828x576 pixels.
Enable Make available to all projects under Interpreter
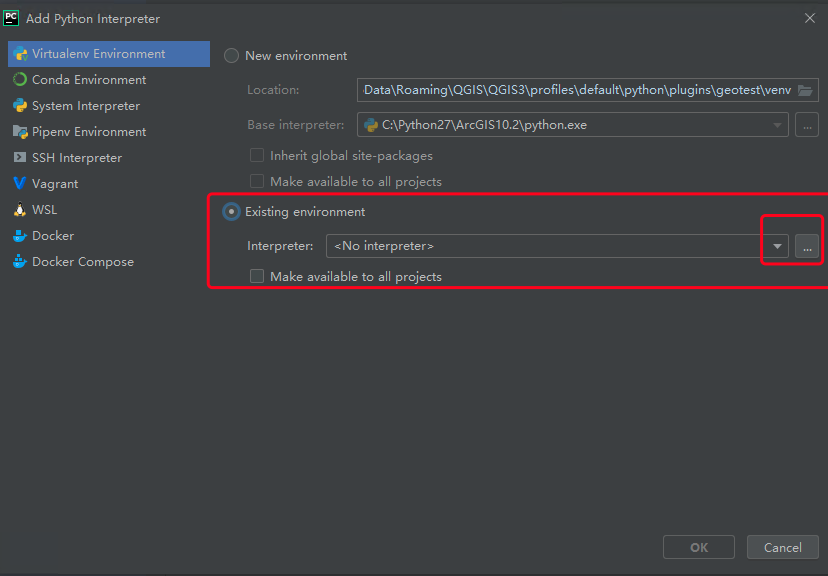tap(257, 276)
